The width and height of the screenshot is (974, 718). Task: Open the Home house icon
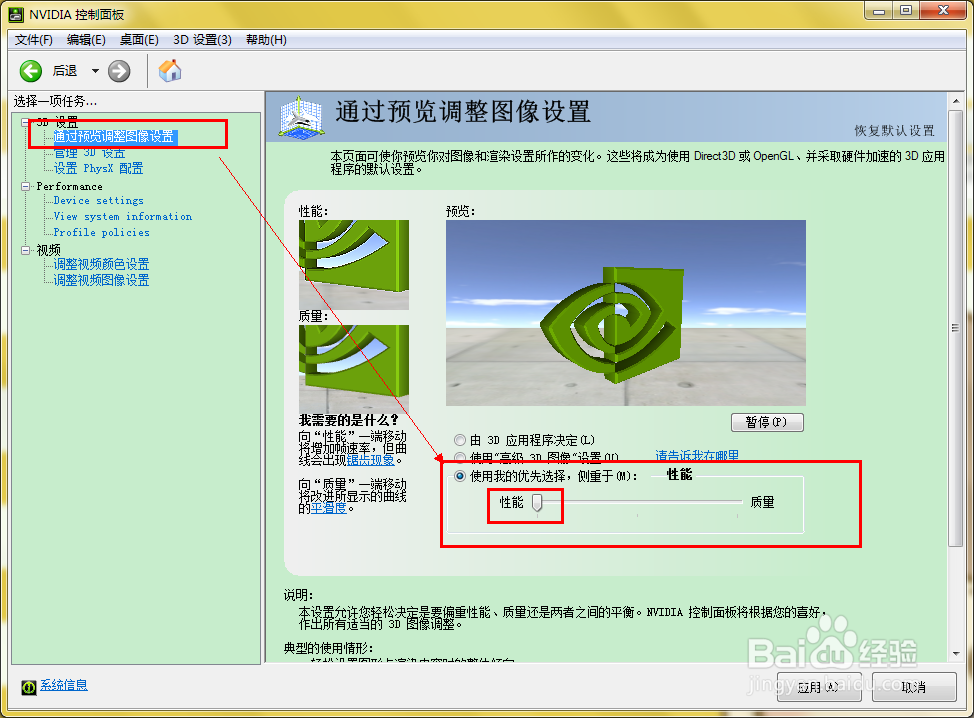click(170, 70)
